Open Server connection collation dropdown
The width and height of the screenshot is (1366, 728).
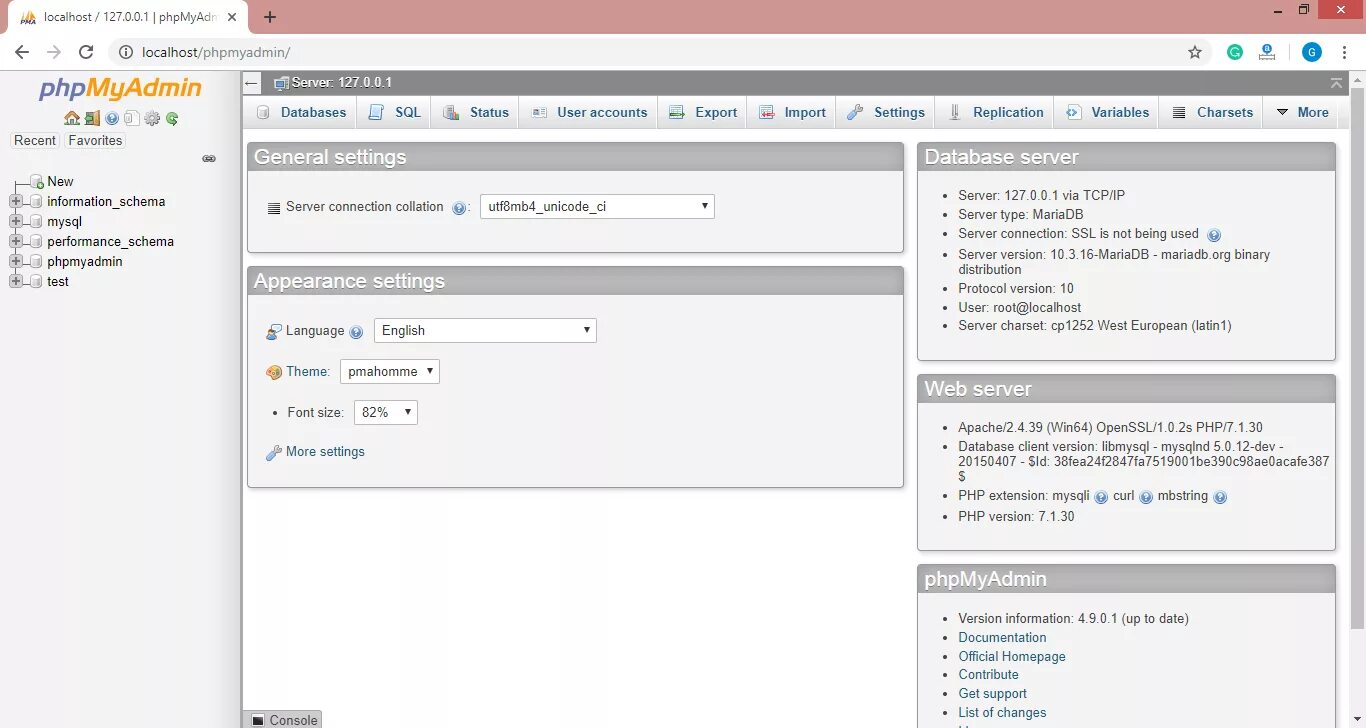pos(597,207)
